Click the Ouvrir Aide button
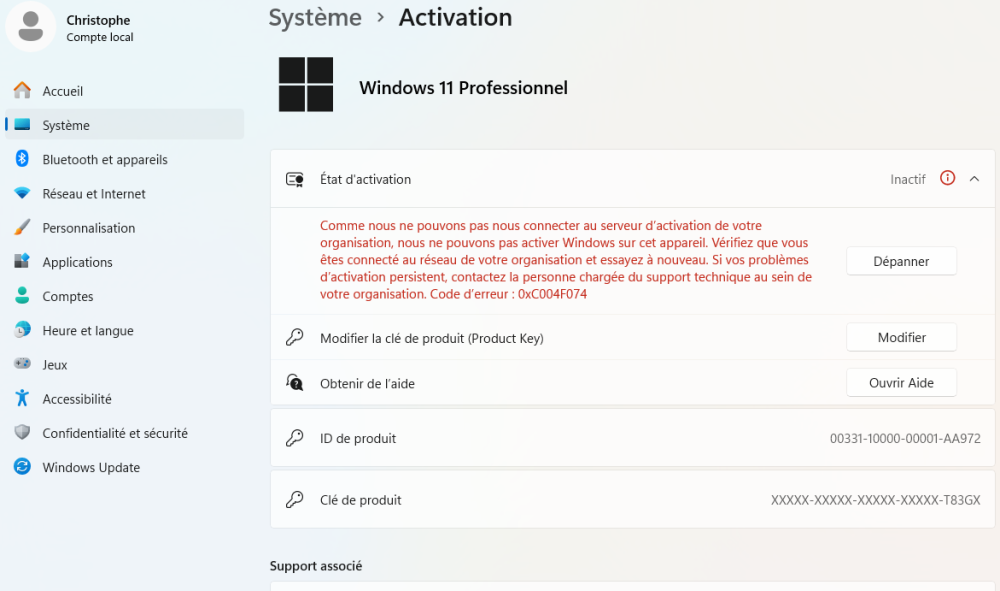The height and width of the screenshot is (591, 1000). (901, 383)
